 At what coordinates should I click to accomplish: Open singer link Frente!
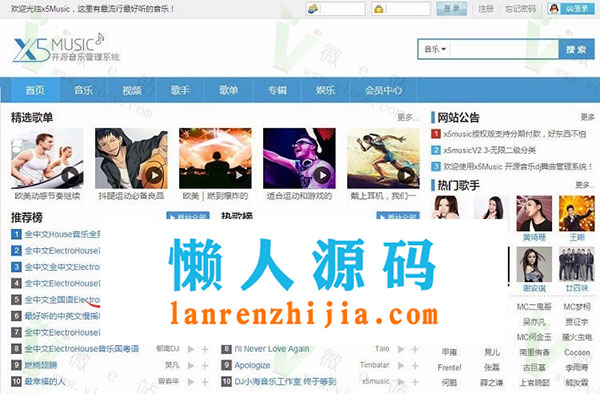coord(449,368)
